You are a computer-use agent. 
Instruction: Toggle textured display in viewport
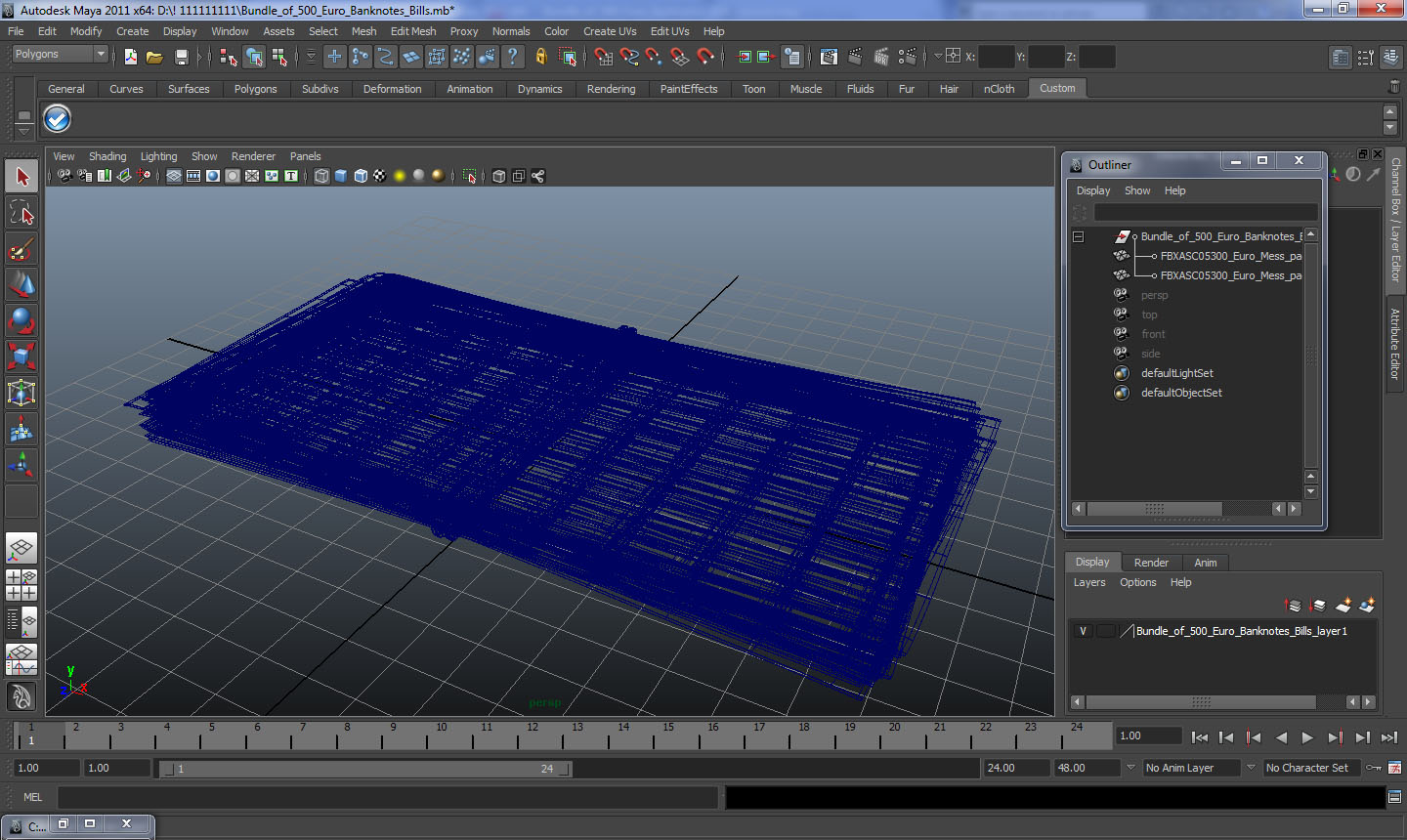[x=380, y=176]
